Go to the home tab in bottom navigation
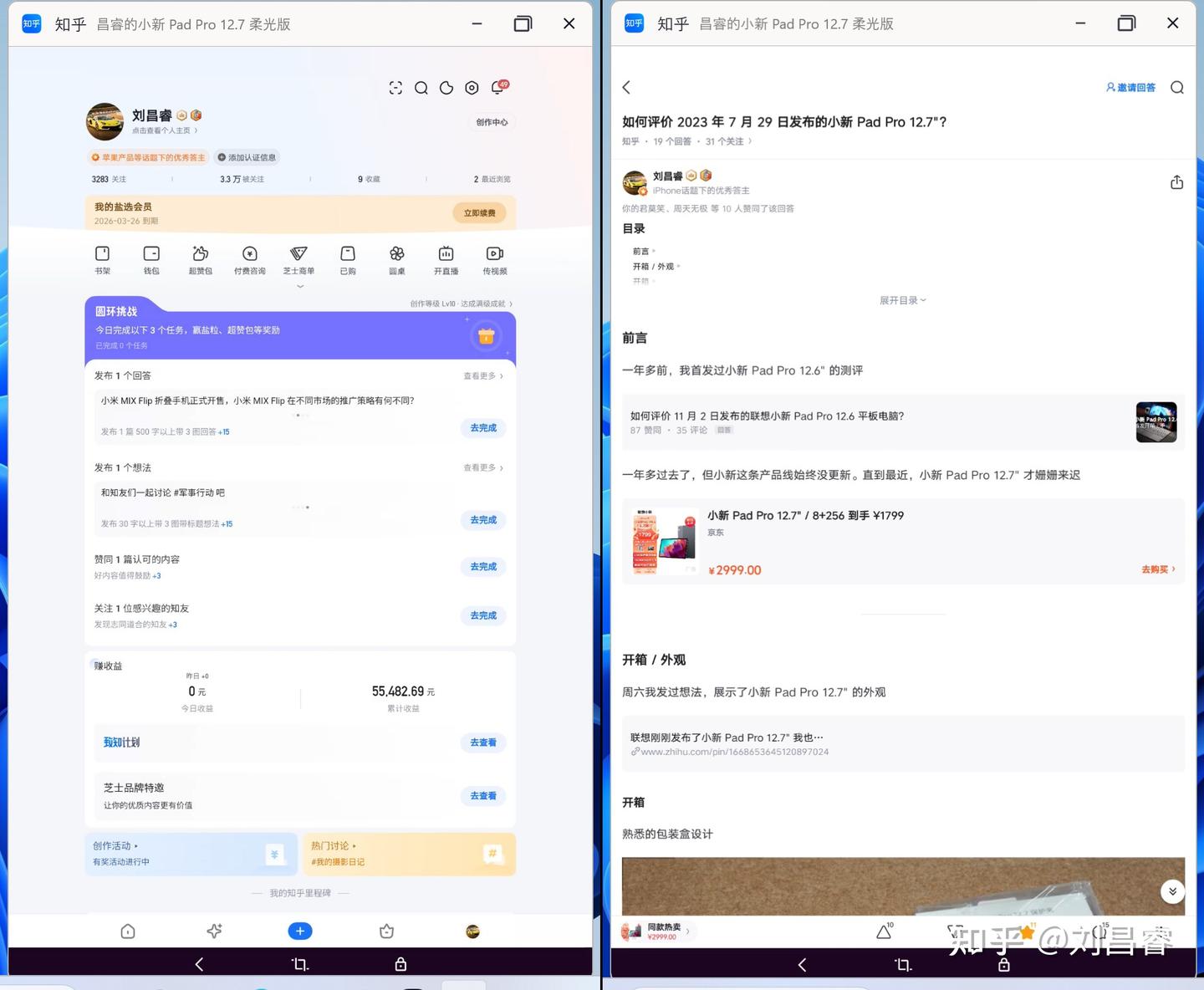1204x990 pixels. click(128, 931)
